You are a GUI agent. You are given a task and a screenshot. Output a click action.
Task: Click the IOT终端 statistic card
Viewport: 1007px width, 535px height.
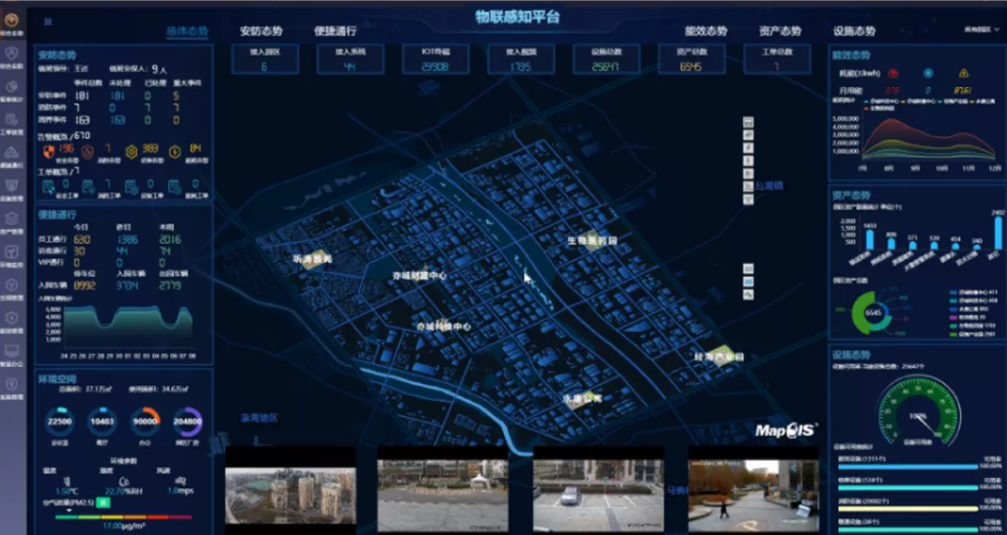(x=435, y=59)
